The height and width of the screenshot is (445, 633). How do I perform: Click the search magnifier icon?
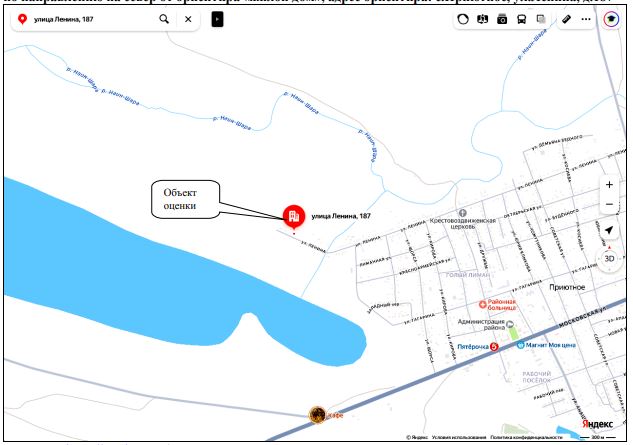(x=164, y=19)
